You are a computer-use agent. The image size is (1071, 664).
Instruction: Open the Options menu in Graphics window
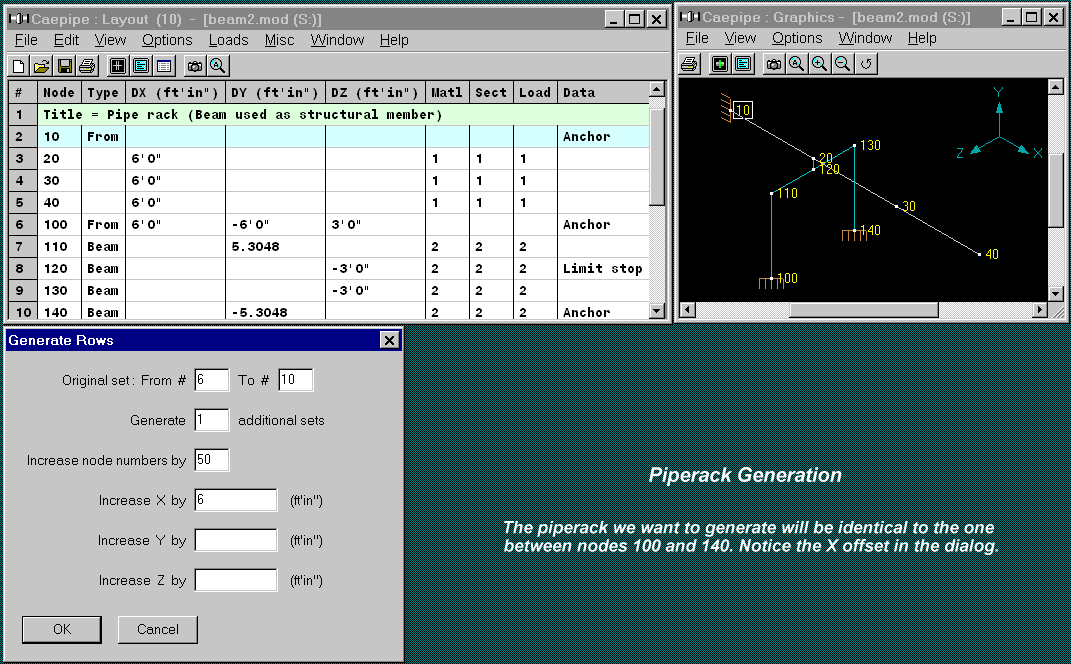(797, 38)
